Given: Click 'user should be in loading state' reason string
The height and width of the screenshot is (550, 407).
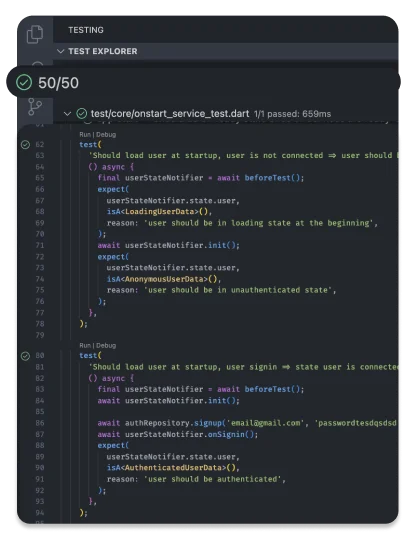Looking at the screenshot, I should click(x=259, y=223).
